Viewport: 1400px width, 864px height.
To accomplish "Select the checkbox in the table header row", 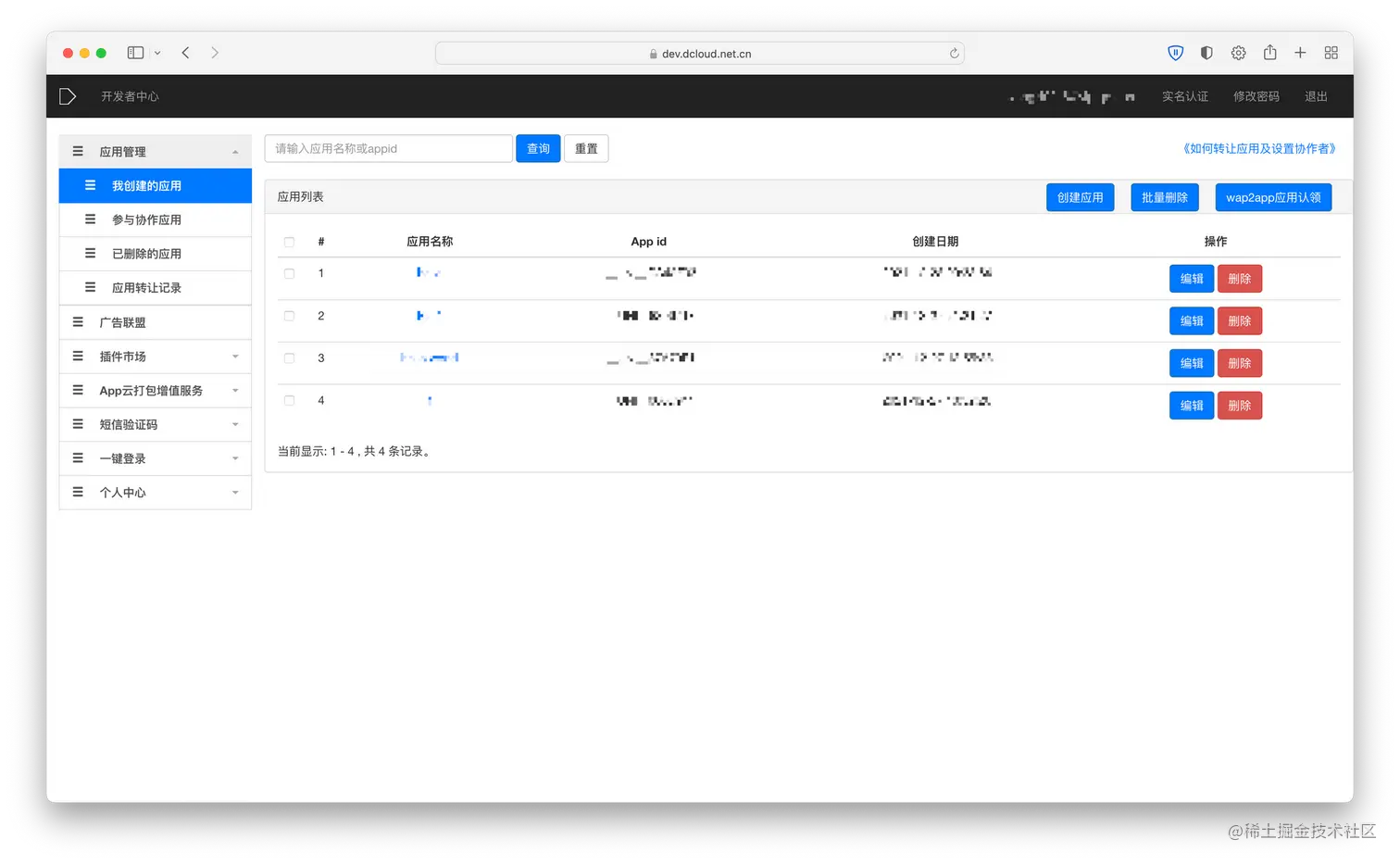I will (288, 242).
